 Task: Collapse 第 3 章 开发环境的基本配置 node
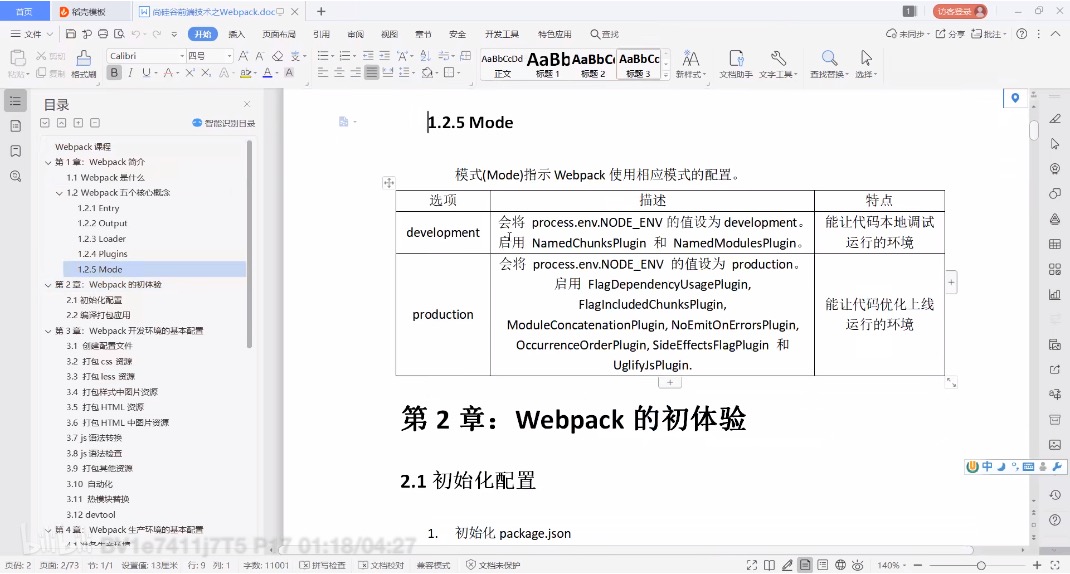(48, 331)
